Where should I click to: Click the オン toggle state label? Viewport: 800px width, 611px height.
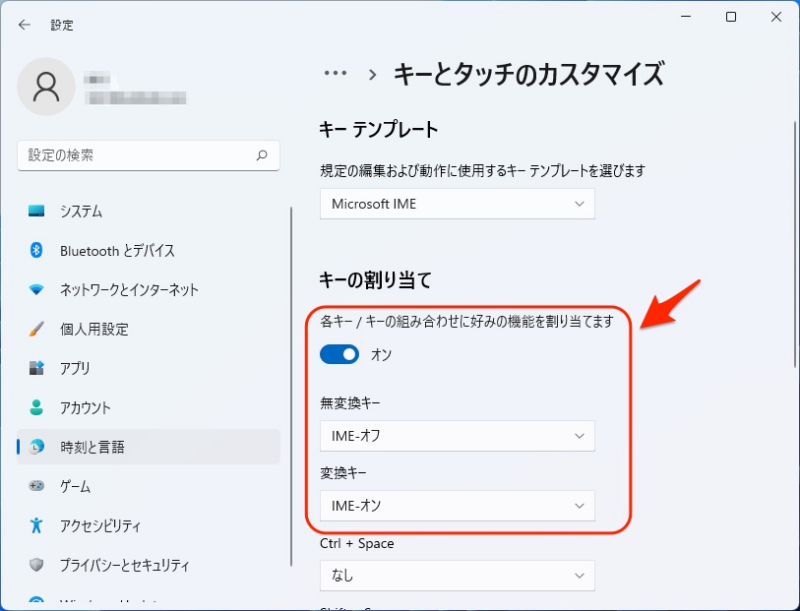pos(381,354)
